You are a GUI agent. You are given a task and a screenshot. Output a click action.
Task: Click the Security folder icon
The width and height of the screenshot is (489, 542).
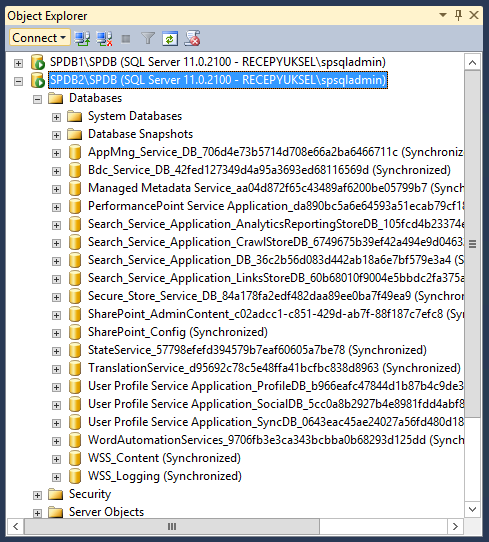click(x=56, y=494)
